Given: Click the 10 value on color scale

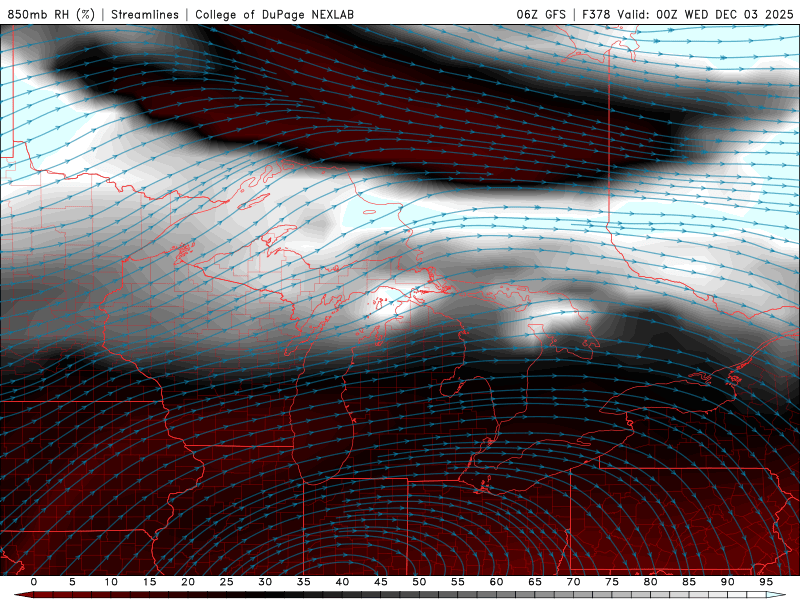Looking at the screenshot, I should click(x=111, y=582).
